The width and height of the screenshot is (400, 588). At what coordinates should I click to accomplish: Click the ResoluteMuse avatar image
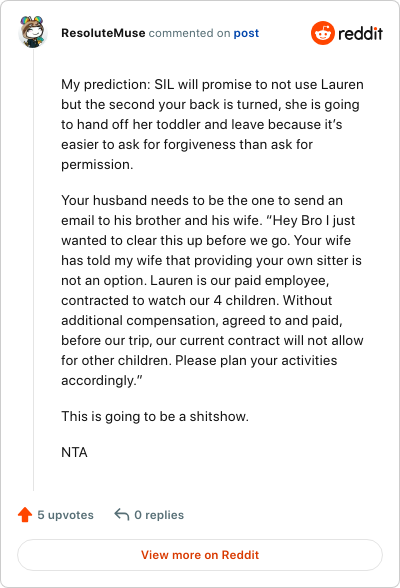pos(33,32)
